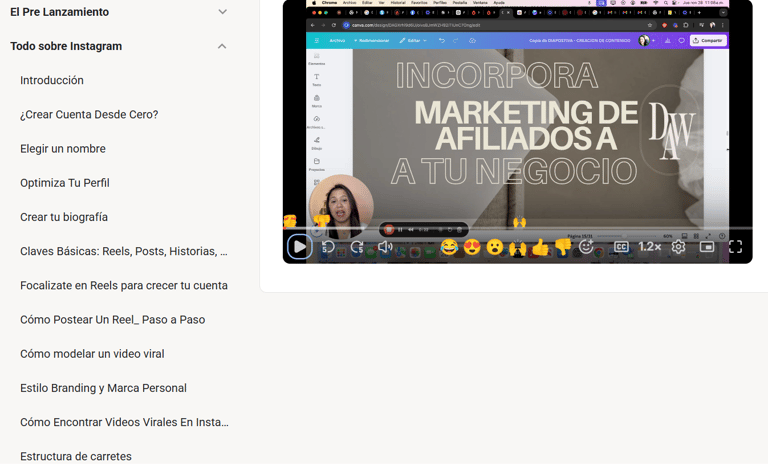Select the El Pre Lanzamiento heading
Viewport: 768px width, 464px height.
[x=60, y=12]
